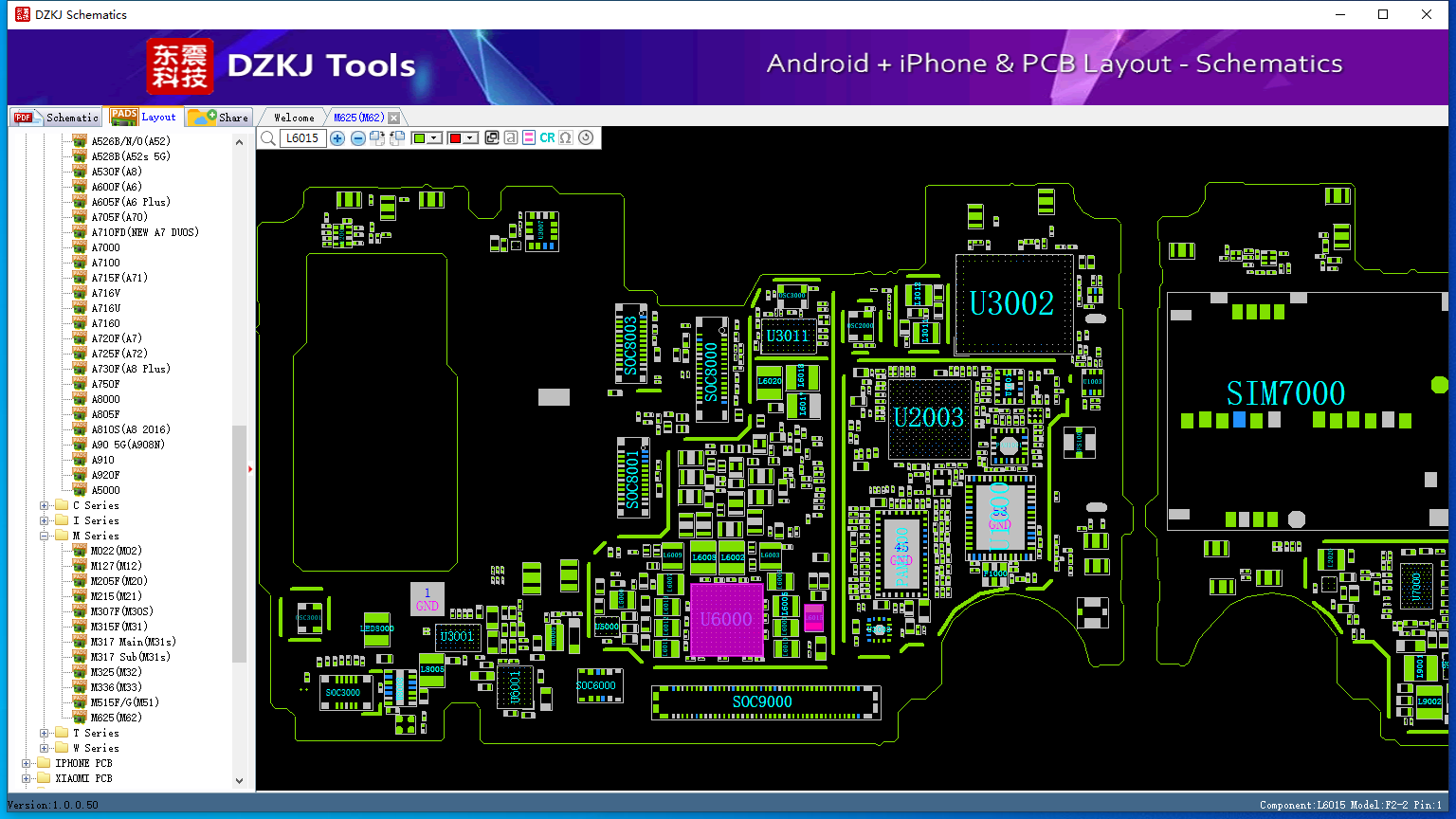Select M515F/G(M51) in the tree
Viewport: 1456px width, 819px height.
pos(124,702)
